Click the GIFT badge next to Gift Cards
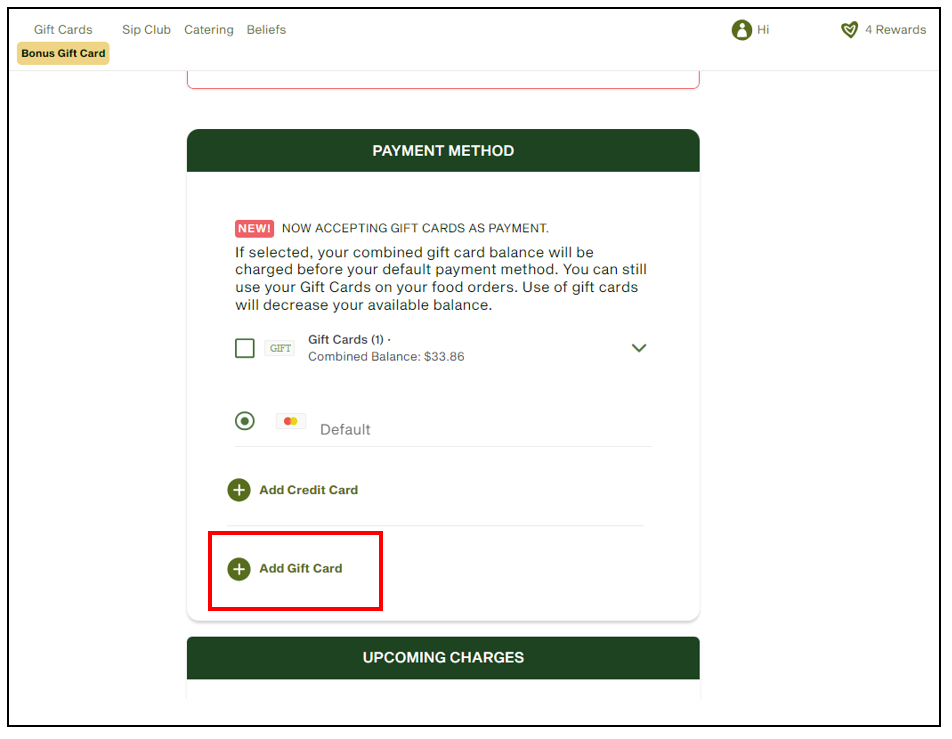The height and width of the screenshot is (739, 952). click(279, 348)
